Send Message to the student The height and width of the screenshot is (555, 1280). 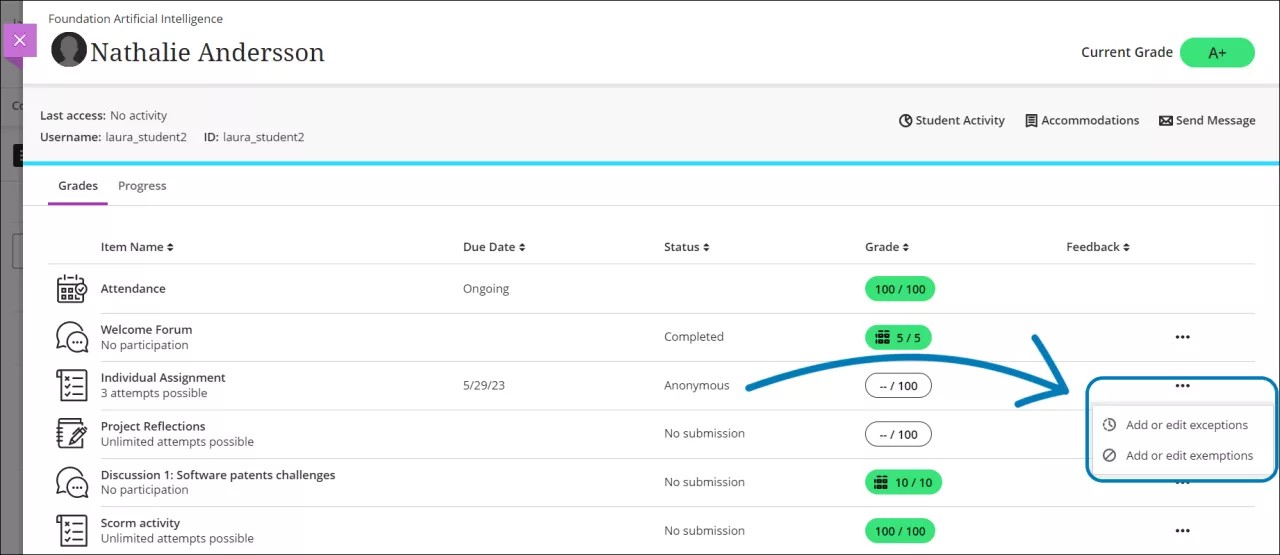(1206, 120)
